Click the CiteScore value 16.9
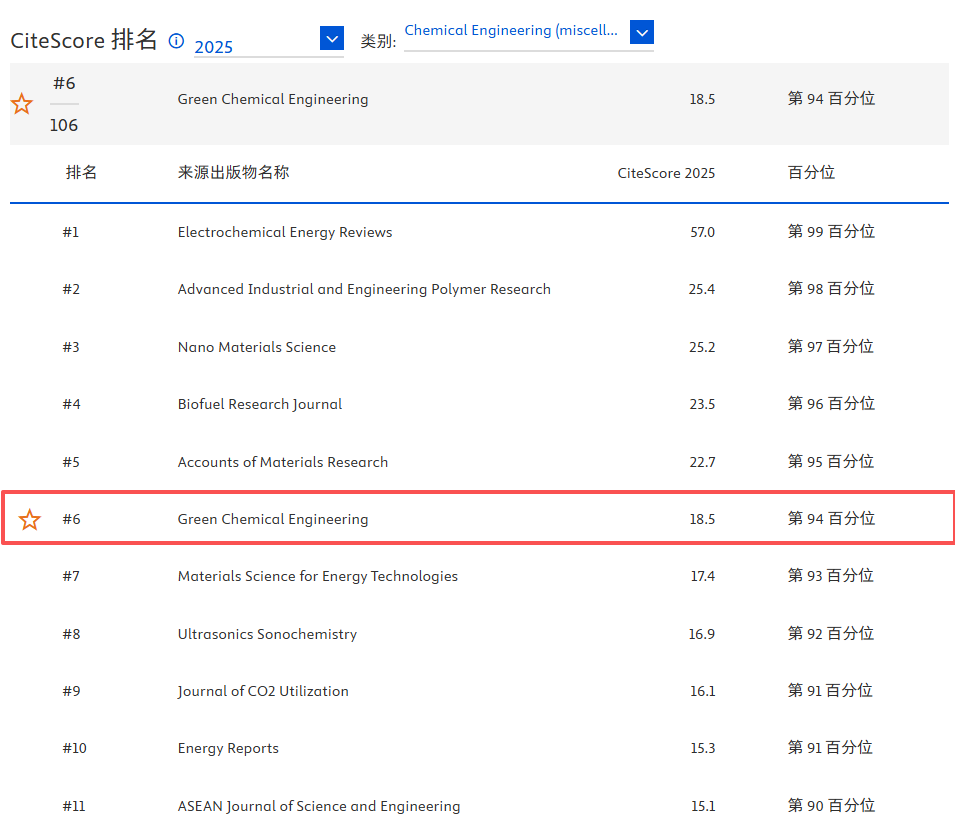Screen dimensions: 955x819 [x=702, y=634]
